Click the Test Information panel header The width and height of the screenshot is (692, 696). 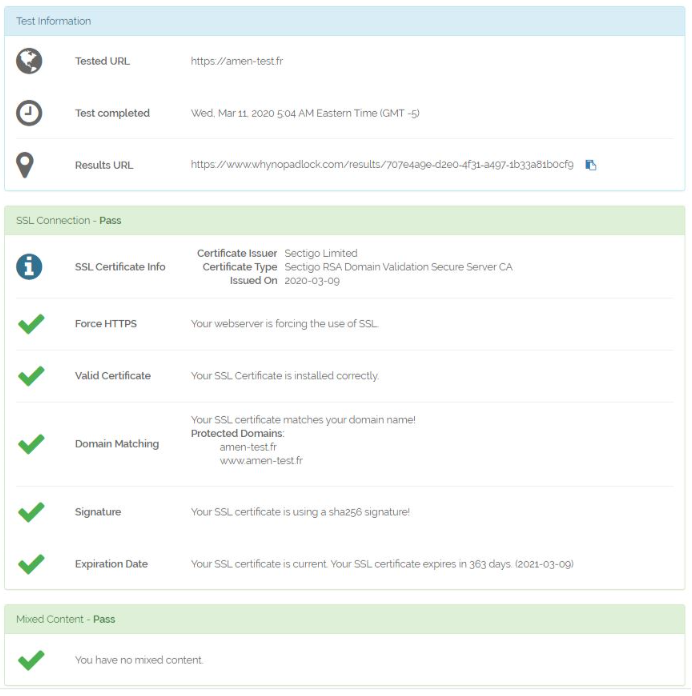344,21
